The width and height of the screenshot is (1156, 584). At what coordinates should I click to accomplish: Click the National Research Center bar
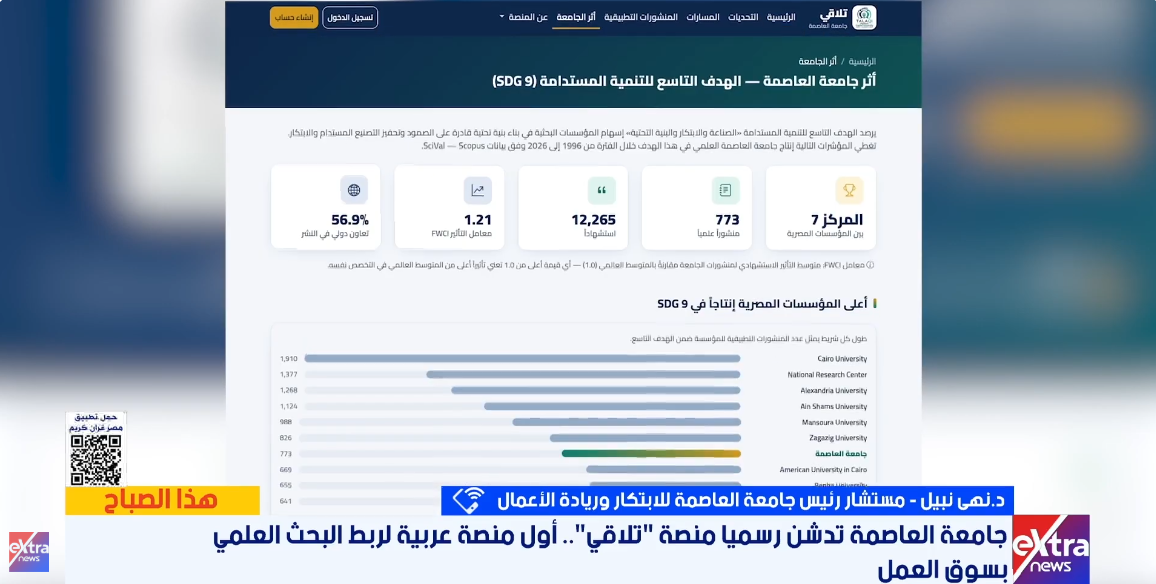[x=583, y=375]
